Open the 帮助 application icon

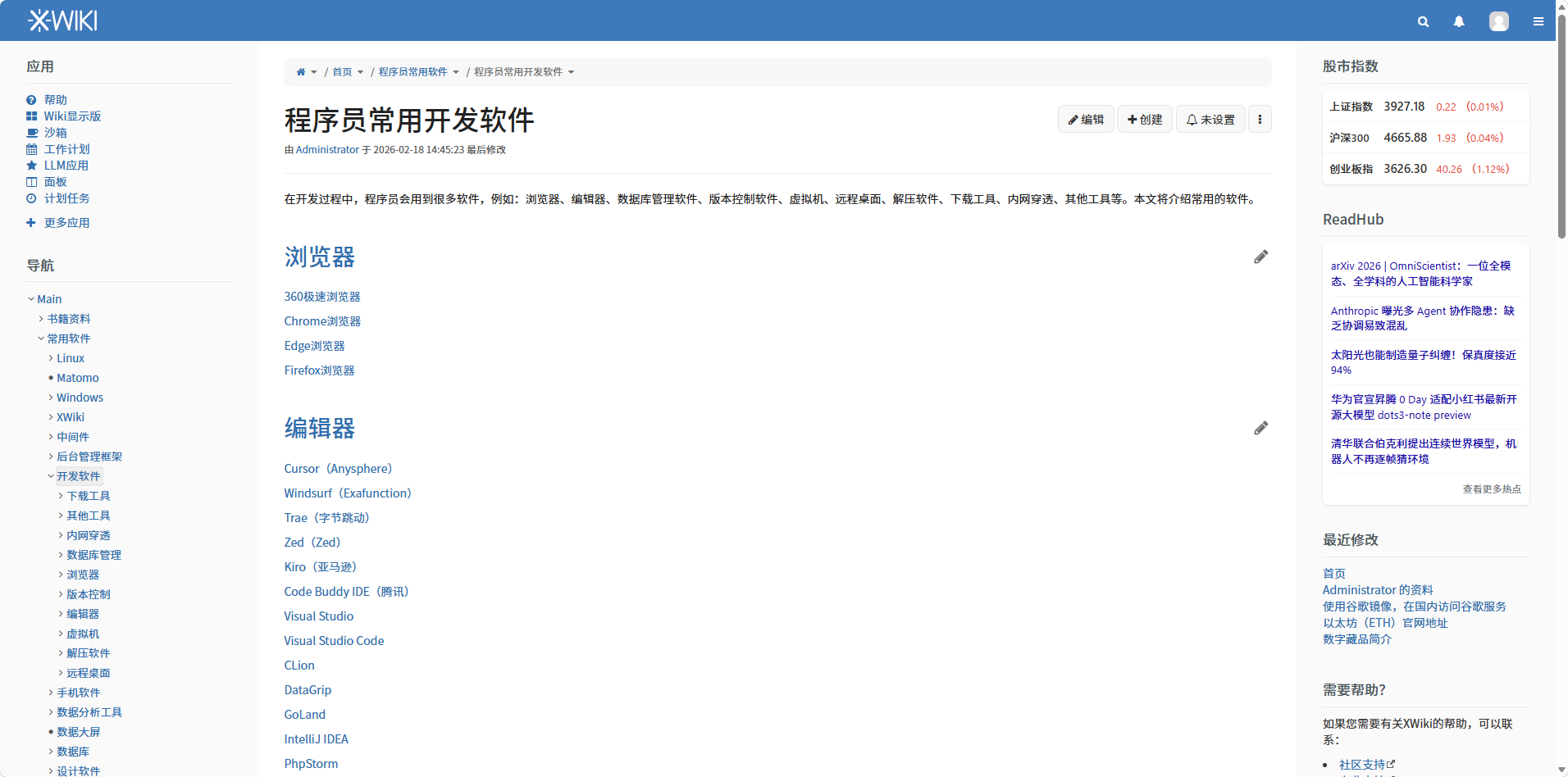click(31, 100)
